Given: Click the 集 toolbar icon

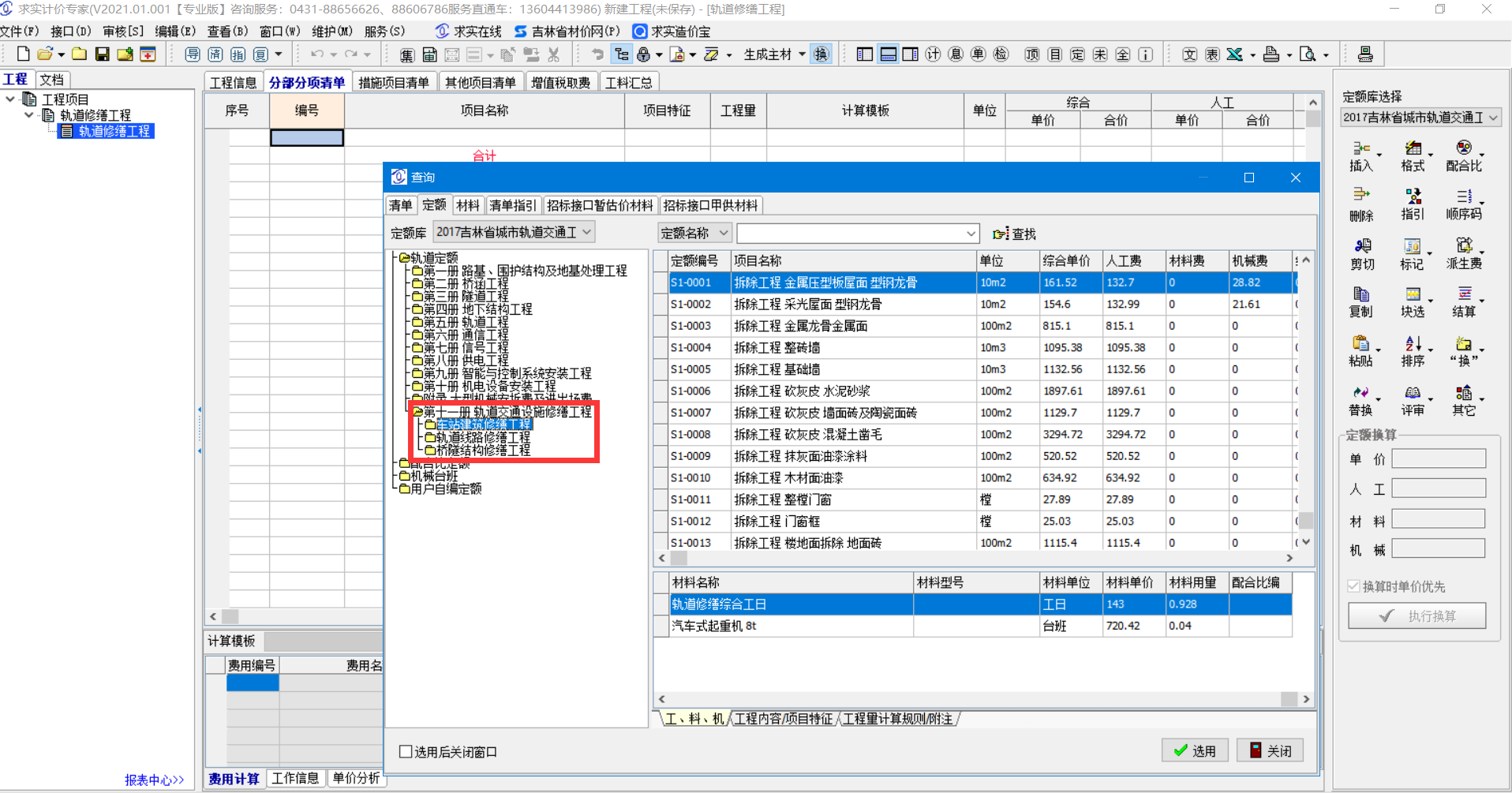Looking at the screenshot, I should click(406, 54).
